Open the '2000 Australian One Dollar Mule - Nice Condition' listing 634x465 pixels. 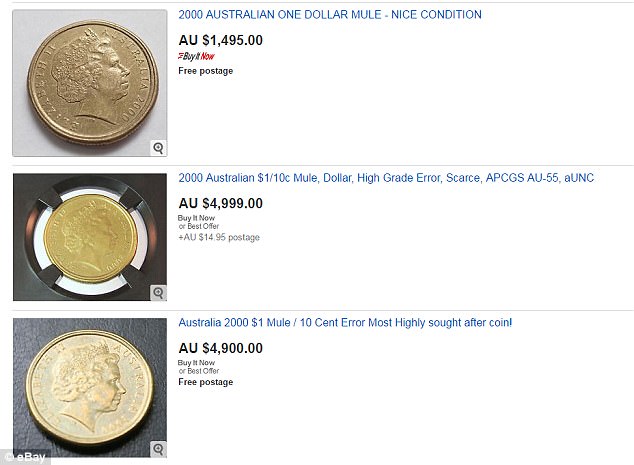coord(329,15)
